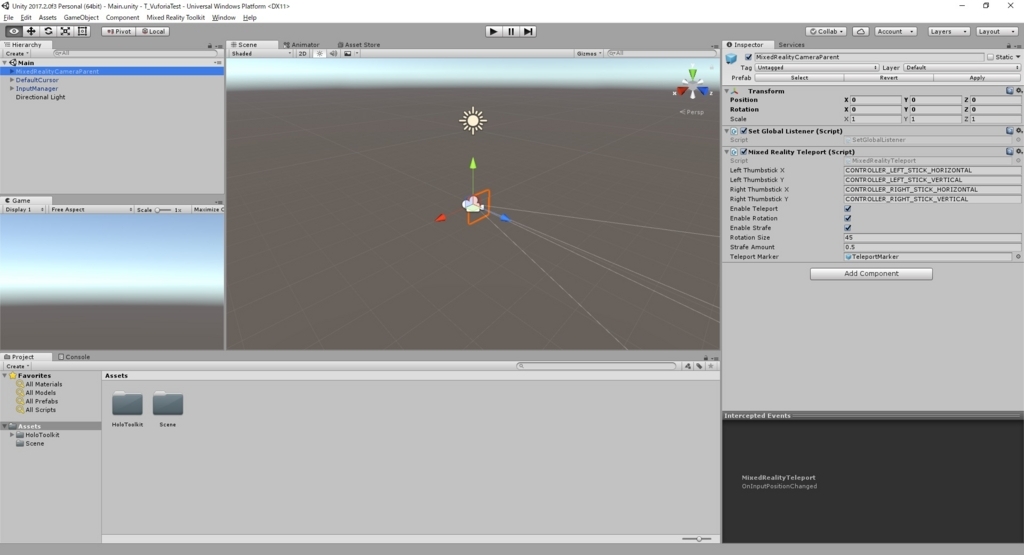Open the Account dropdown

pos(895,31)
